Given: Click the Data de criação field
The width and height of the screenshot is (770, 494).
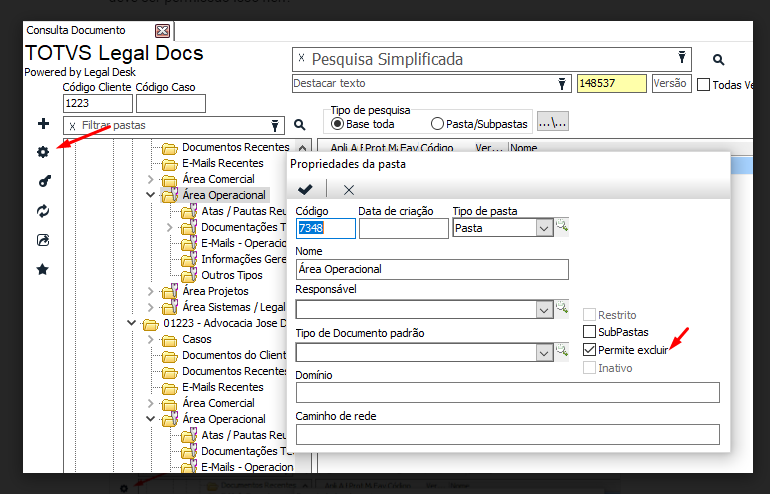Looking at the screenshot, I should pos(404,228).
